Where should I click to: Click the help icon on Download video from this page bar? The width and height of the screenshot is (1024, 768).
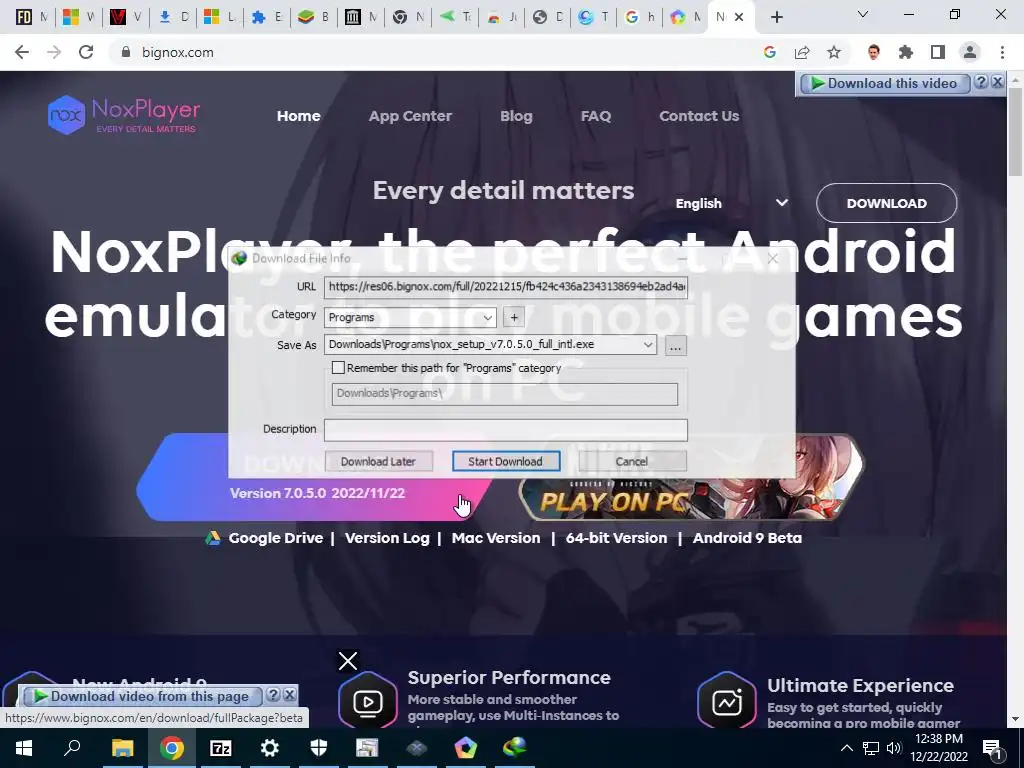(x=274, y=695)
